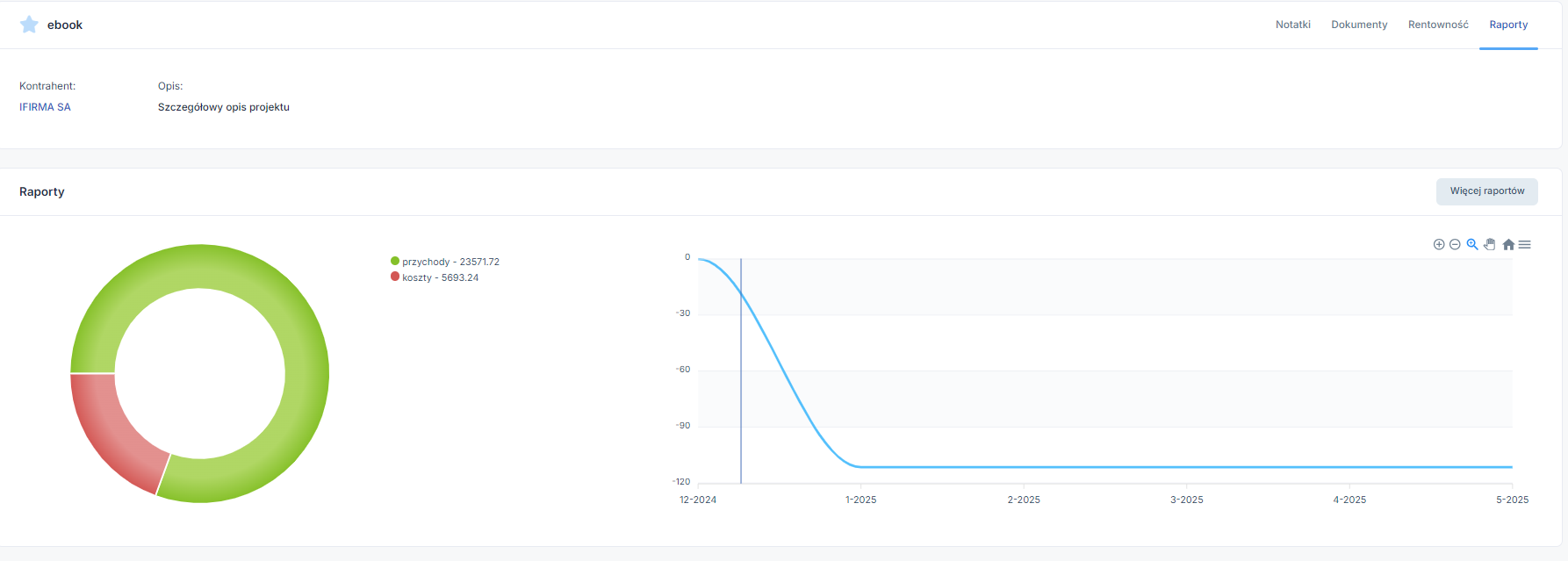Click the Opis: label

click(x=170, y=86)
